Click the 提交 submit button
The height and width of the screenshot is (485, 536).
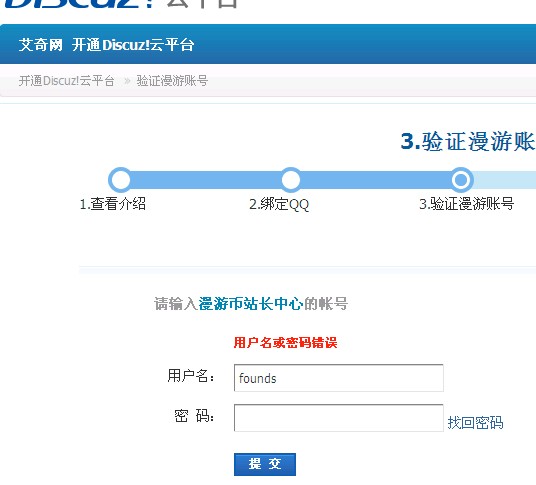point(265,464)
